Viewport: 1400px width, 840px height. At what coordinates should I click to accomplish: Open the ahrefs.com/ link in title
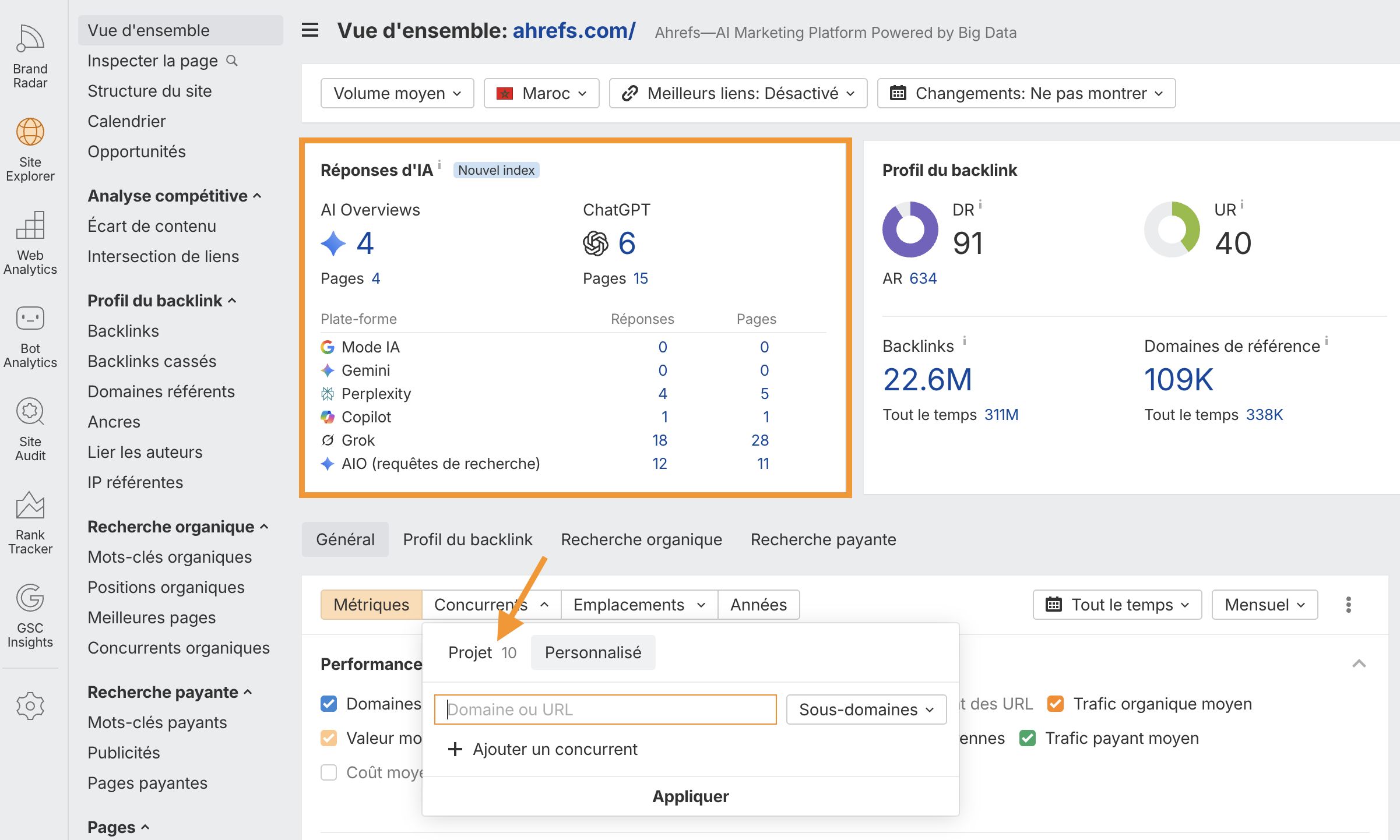click(x=574, y=30)
